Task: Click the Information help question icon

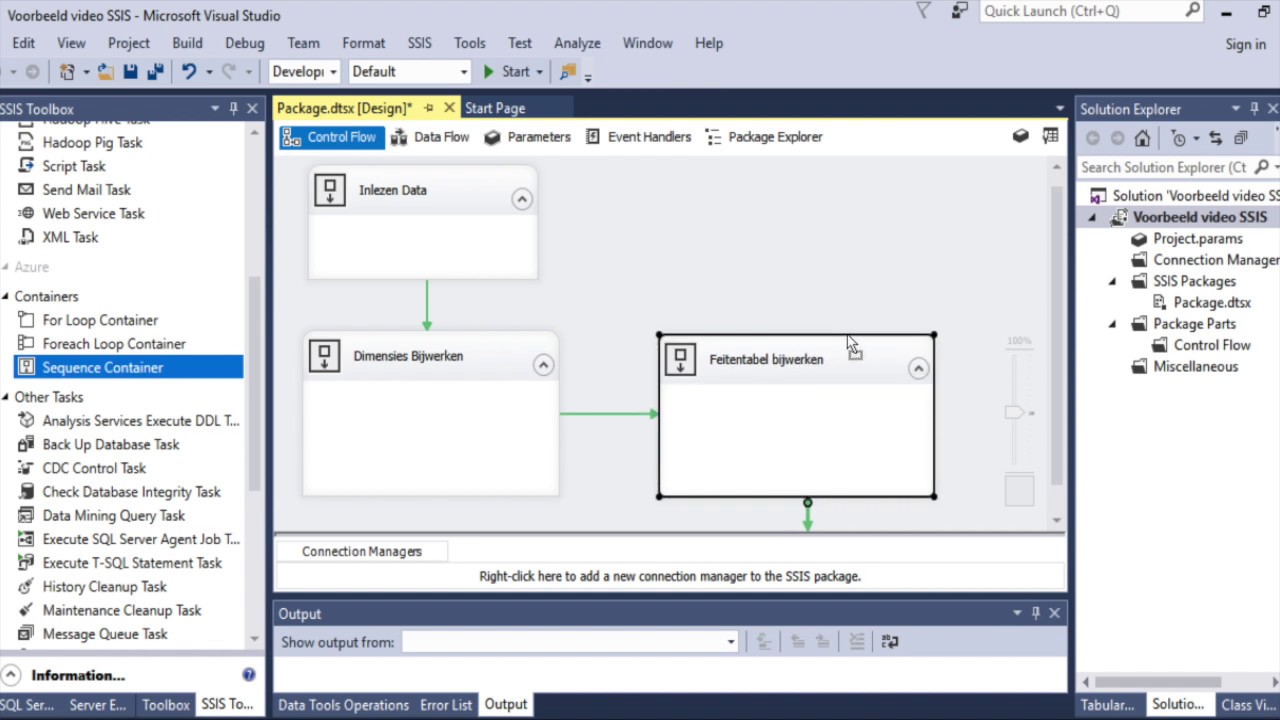Action: pos(248,675)
